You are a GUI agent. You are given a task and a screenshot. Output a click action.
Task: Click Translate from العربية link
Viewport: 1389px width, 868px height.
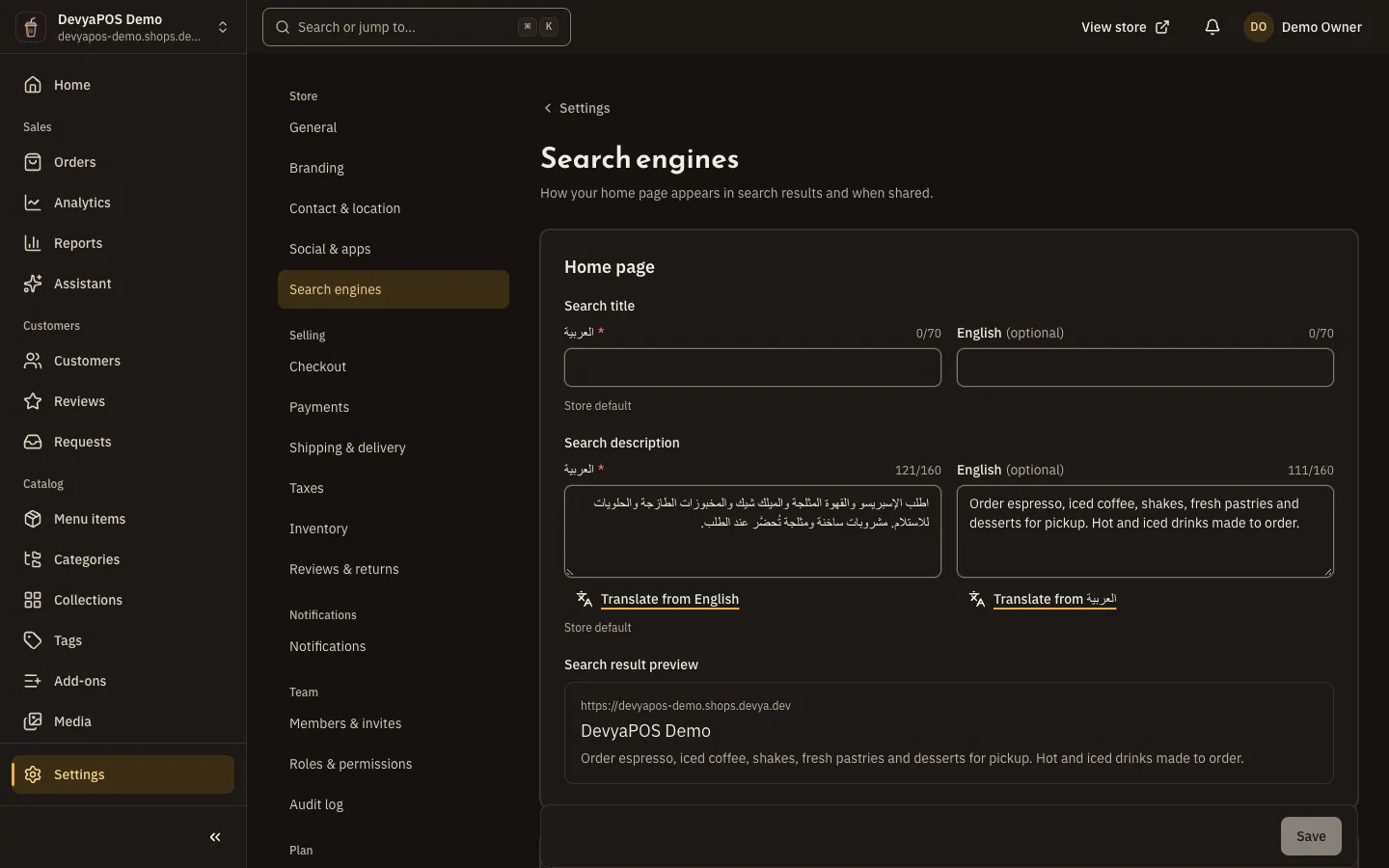click(x=1054, y=599)
